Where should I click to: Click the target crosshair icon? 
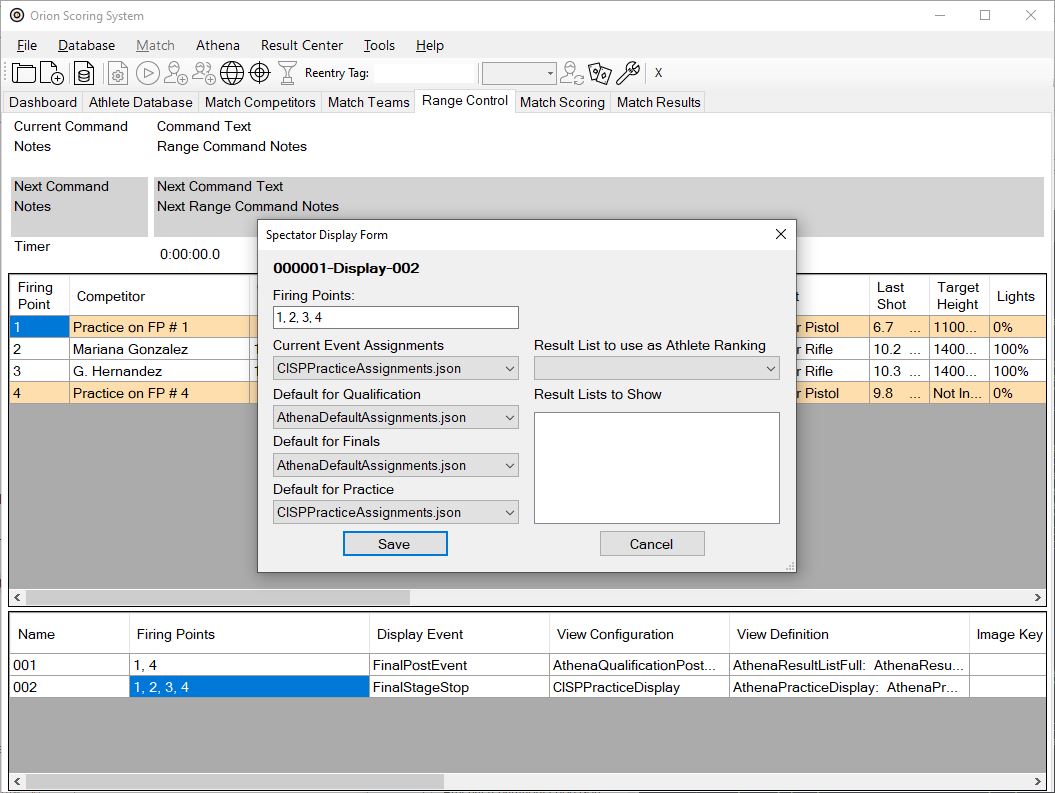point(258,72)
